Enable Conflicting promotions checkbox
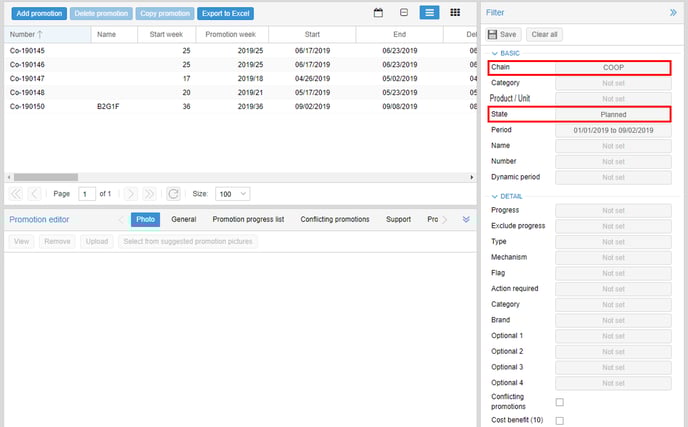 tap(559, 402)
